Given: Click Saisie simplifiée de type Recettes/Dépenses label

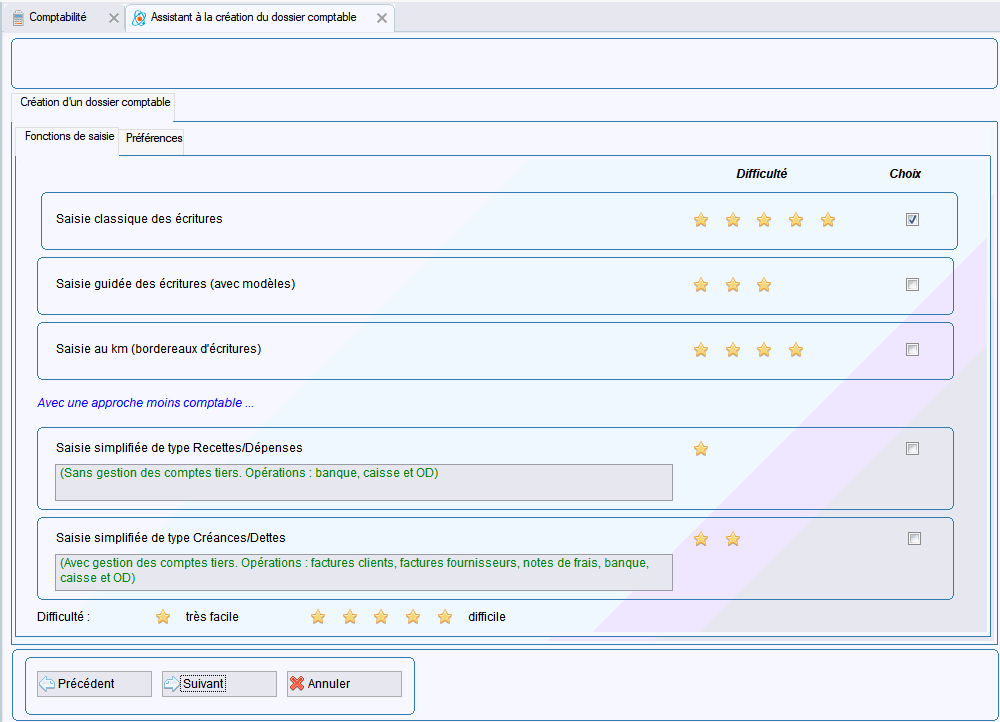Looking at the screenshot, I should coord(179,448).
